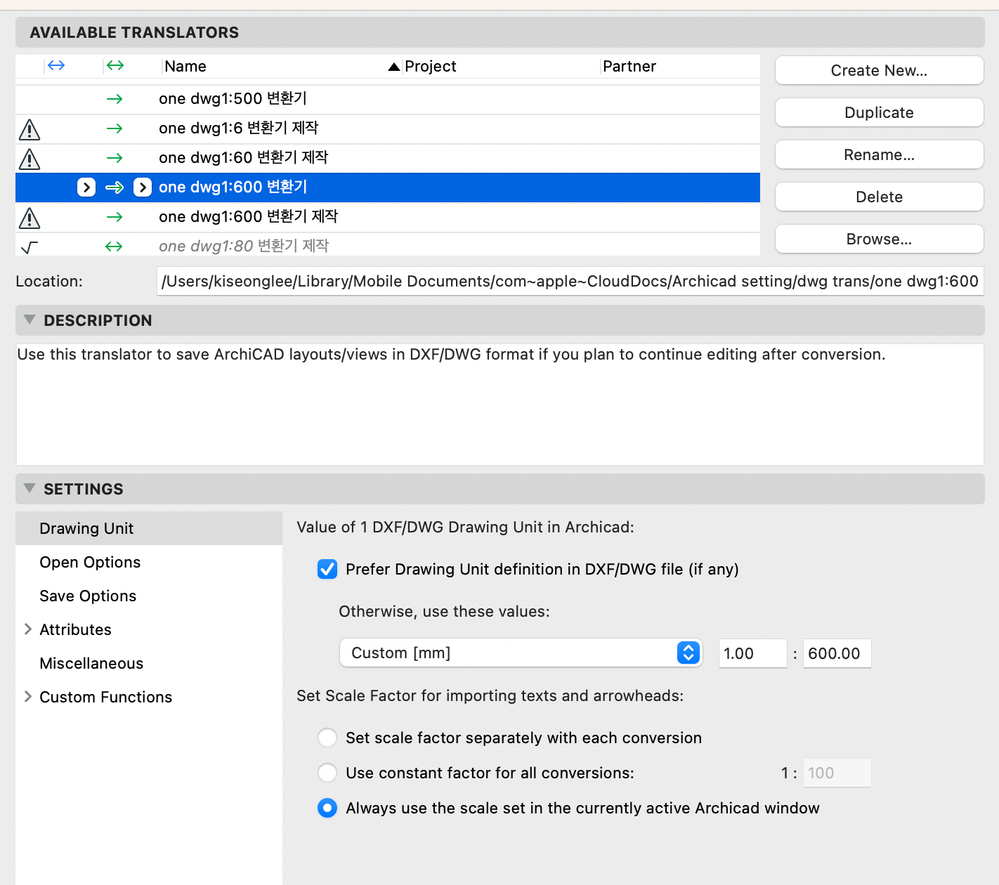
Task: Click checkmark icon beside "one dwg1:80 변환기 제작"
Action: [29, 245]
